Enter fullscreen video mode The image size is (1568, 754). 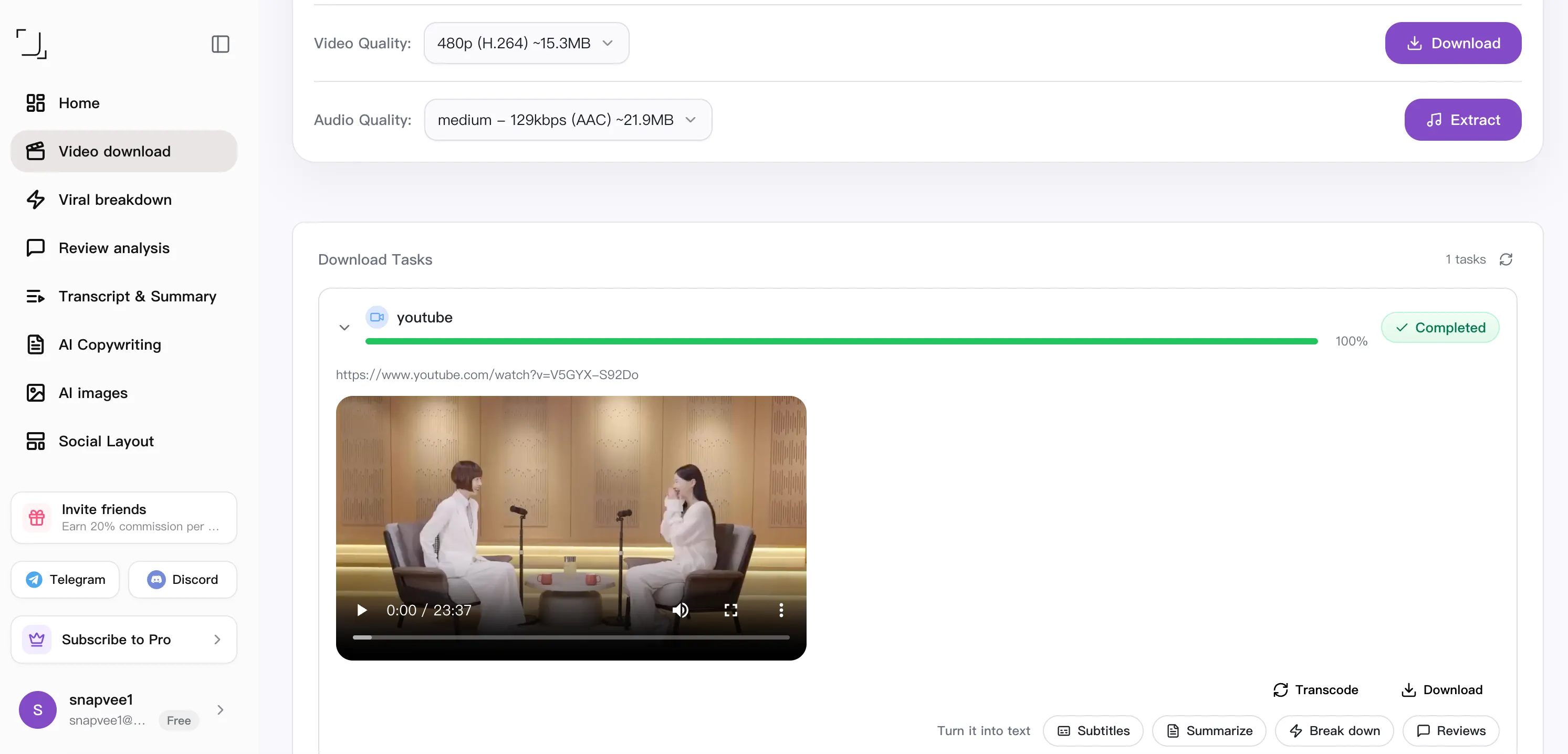click(731, 610)
